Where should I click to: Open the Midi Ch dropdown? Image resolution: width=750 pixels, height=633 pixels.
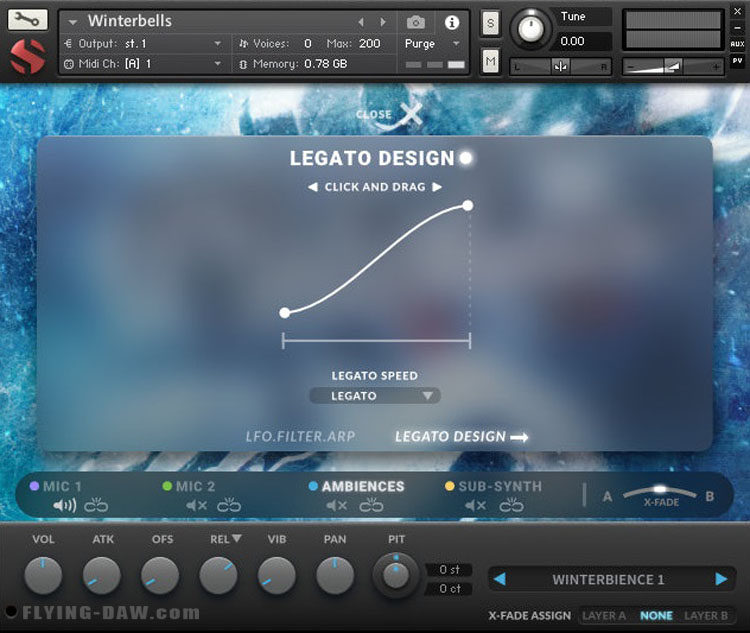tap(143, 64)
